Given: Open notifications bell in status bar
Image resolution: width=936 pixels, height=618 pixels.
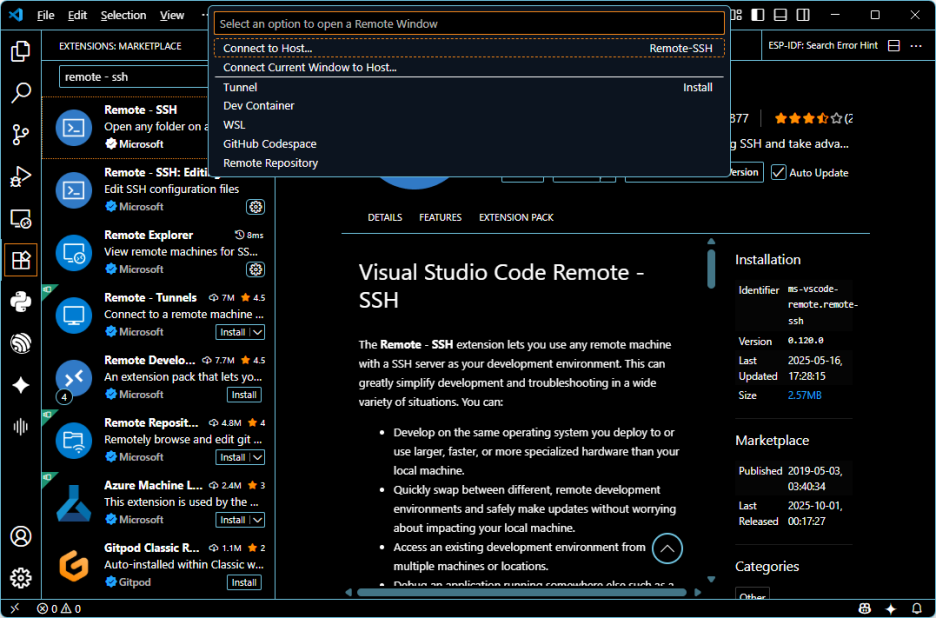Looking at the screenshot, I should [917, 608].
